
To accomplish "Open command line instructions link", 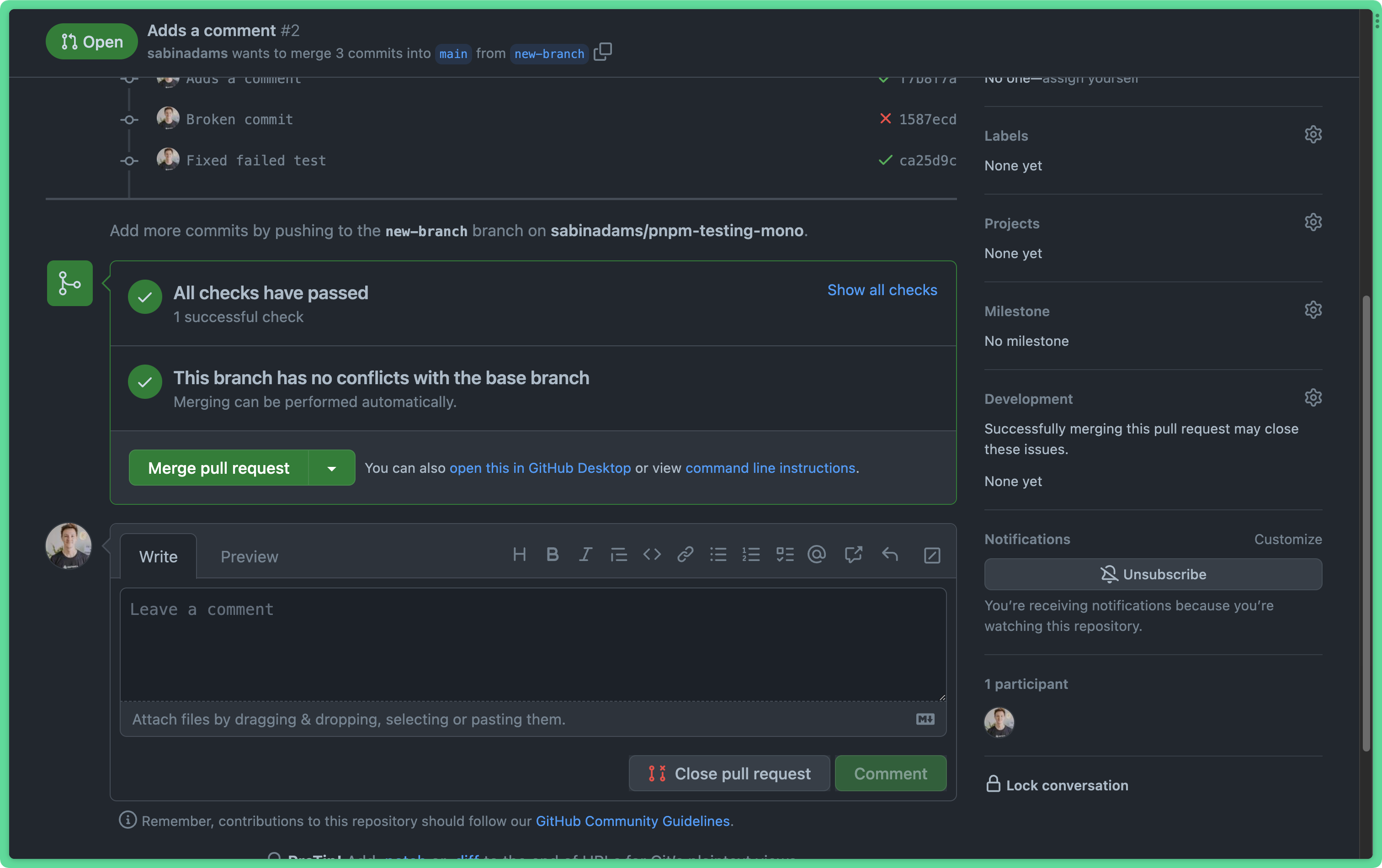I will pyautogui.click(x=770, y=467).
